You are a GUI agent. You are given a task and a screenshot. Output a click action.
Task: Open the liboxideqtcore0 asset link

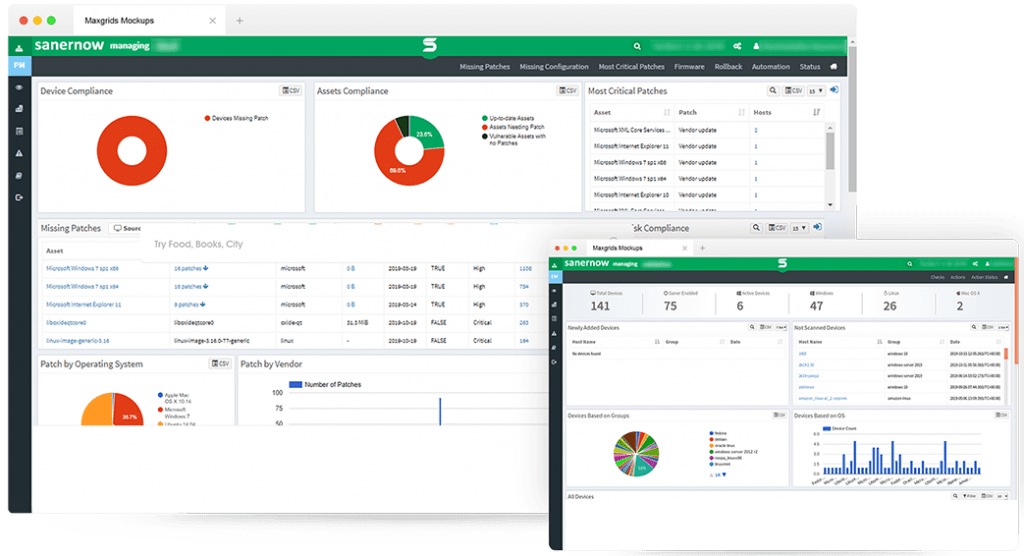point(66,323)
